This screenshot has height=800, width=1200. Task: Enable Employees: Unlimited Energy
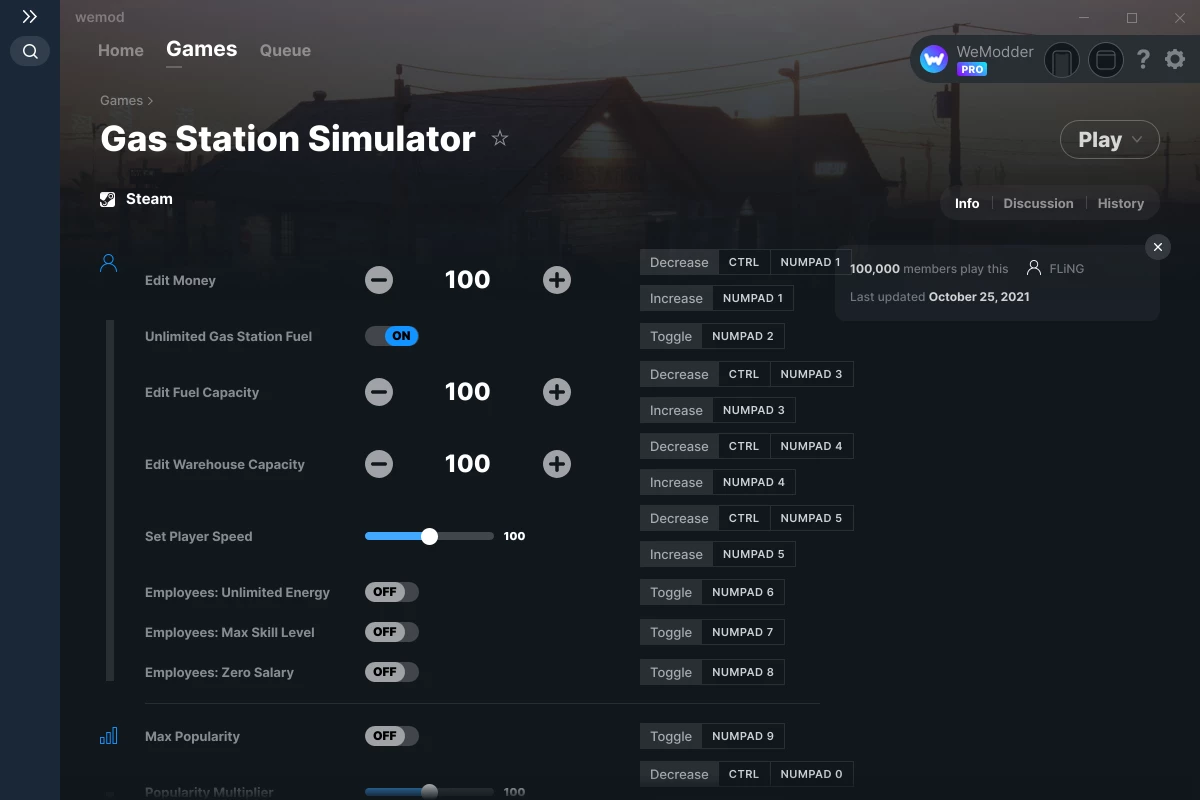click(391, 592)
